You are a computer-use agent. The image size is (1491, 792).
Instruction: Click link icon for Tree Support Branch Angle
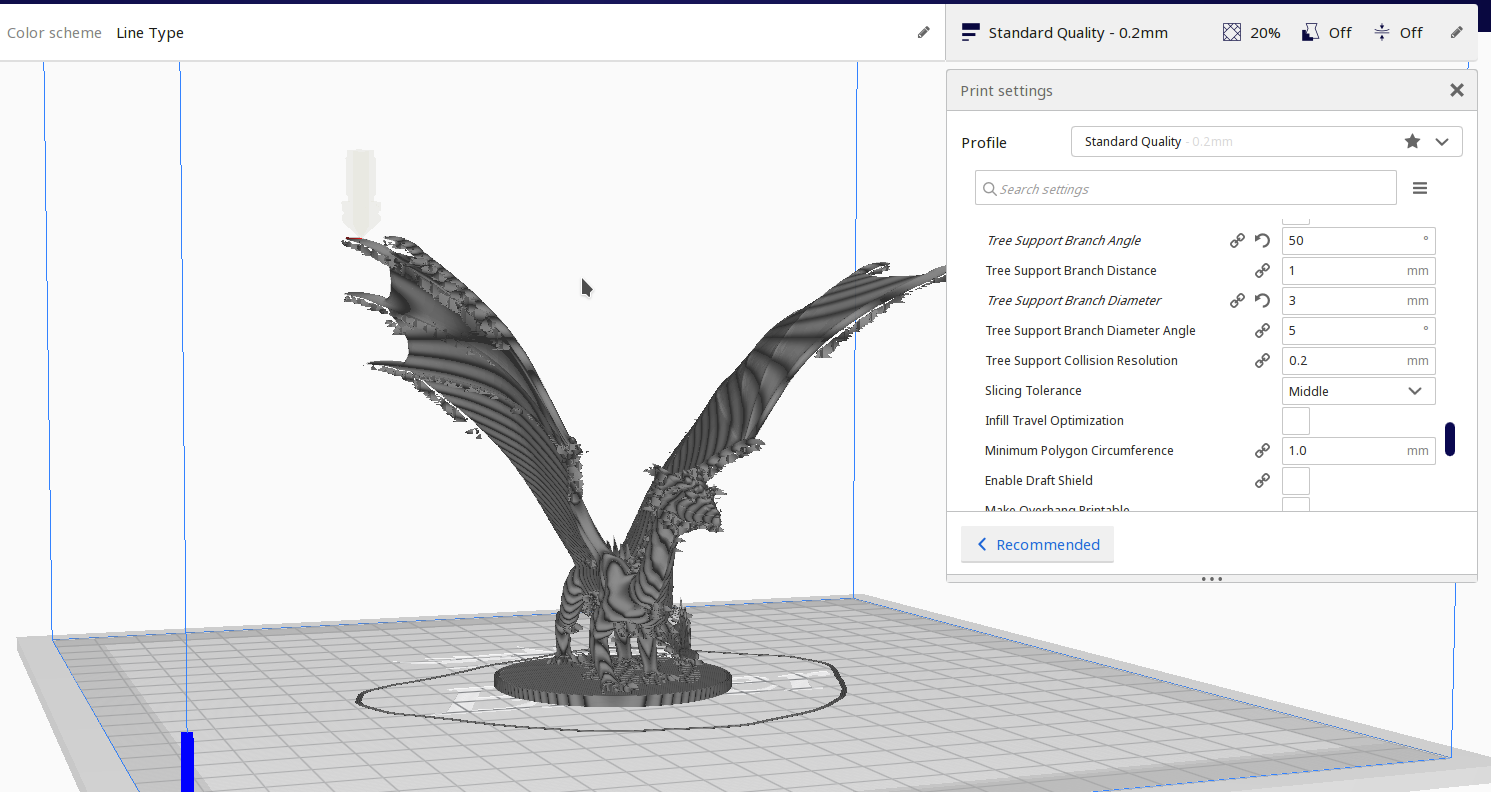click(x=1238, y=241)
